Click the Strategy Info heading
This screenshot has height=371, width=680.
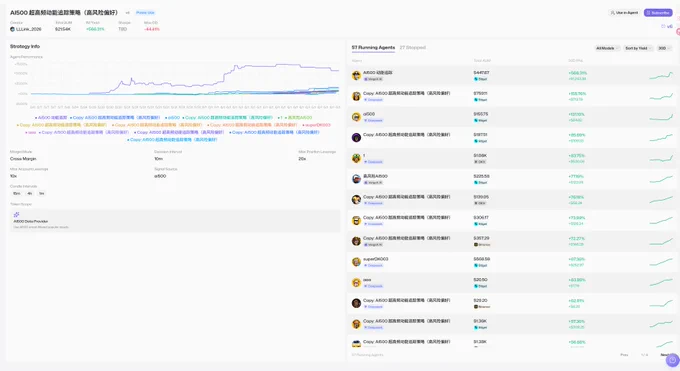point(25,46)
